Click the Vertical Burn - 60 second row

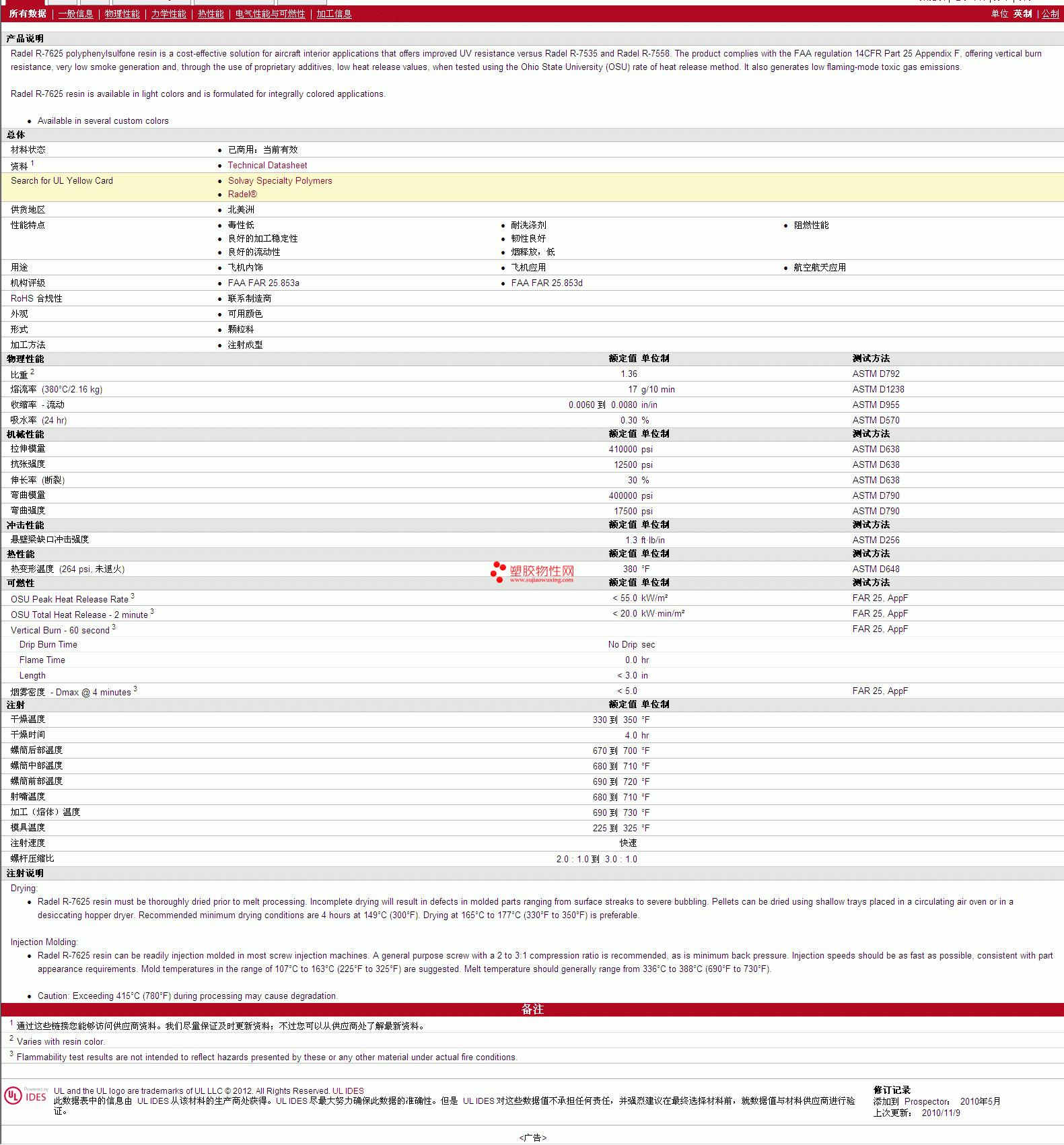coord(532,629)
